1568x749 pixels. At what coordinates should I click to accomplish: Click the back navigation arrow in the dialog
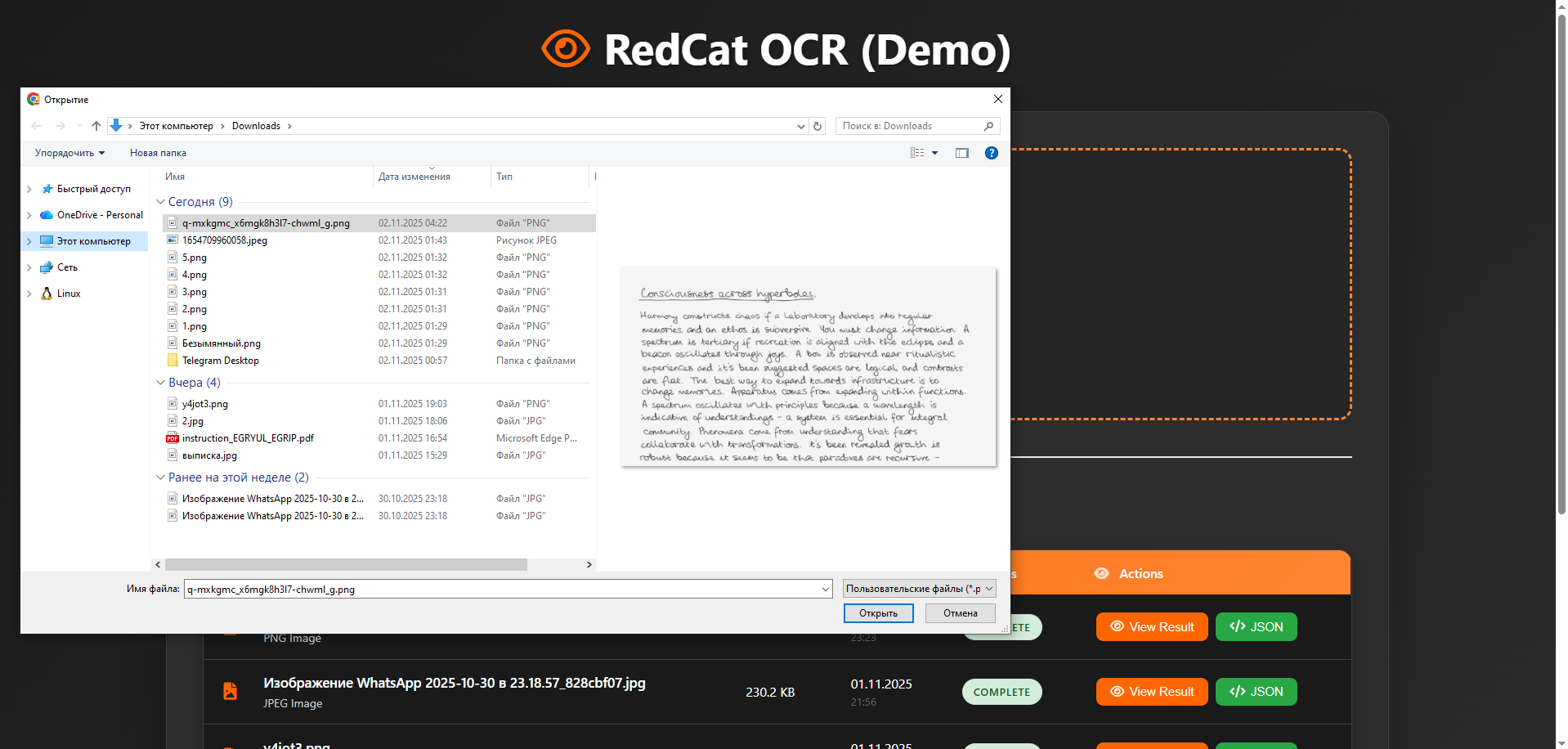36,126
